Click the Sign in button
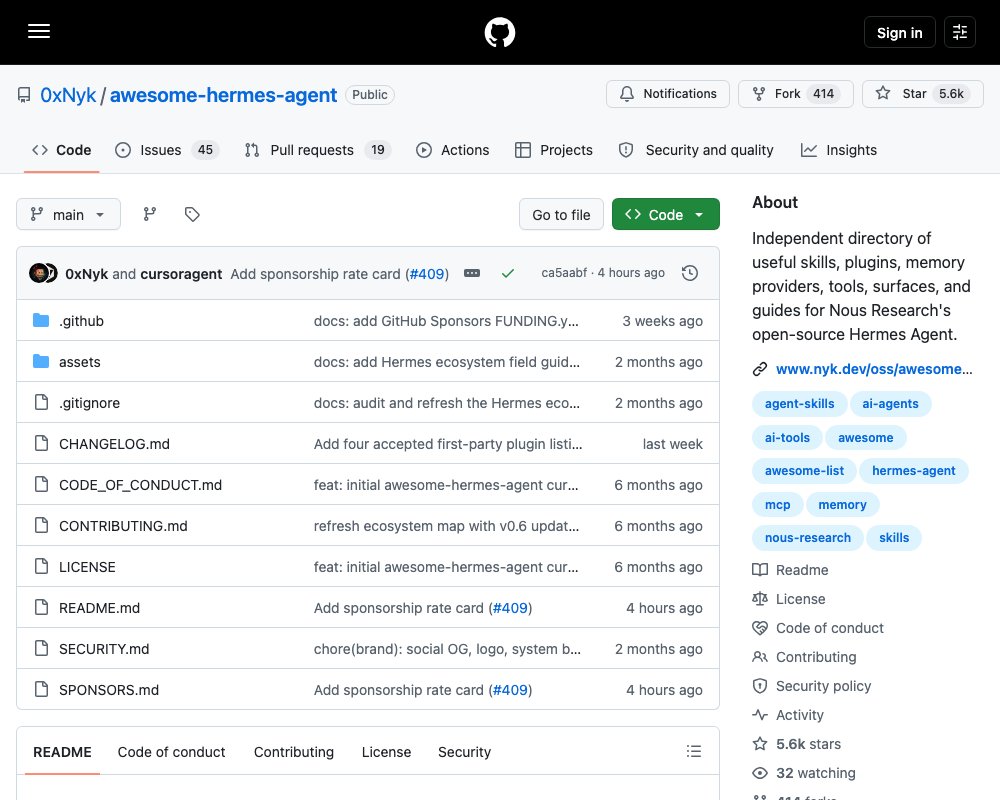The width and height of the screenshot is (1000, 800). [899, 32]
